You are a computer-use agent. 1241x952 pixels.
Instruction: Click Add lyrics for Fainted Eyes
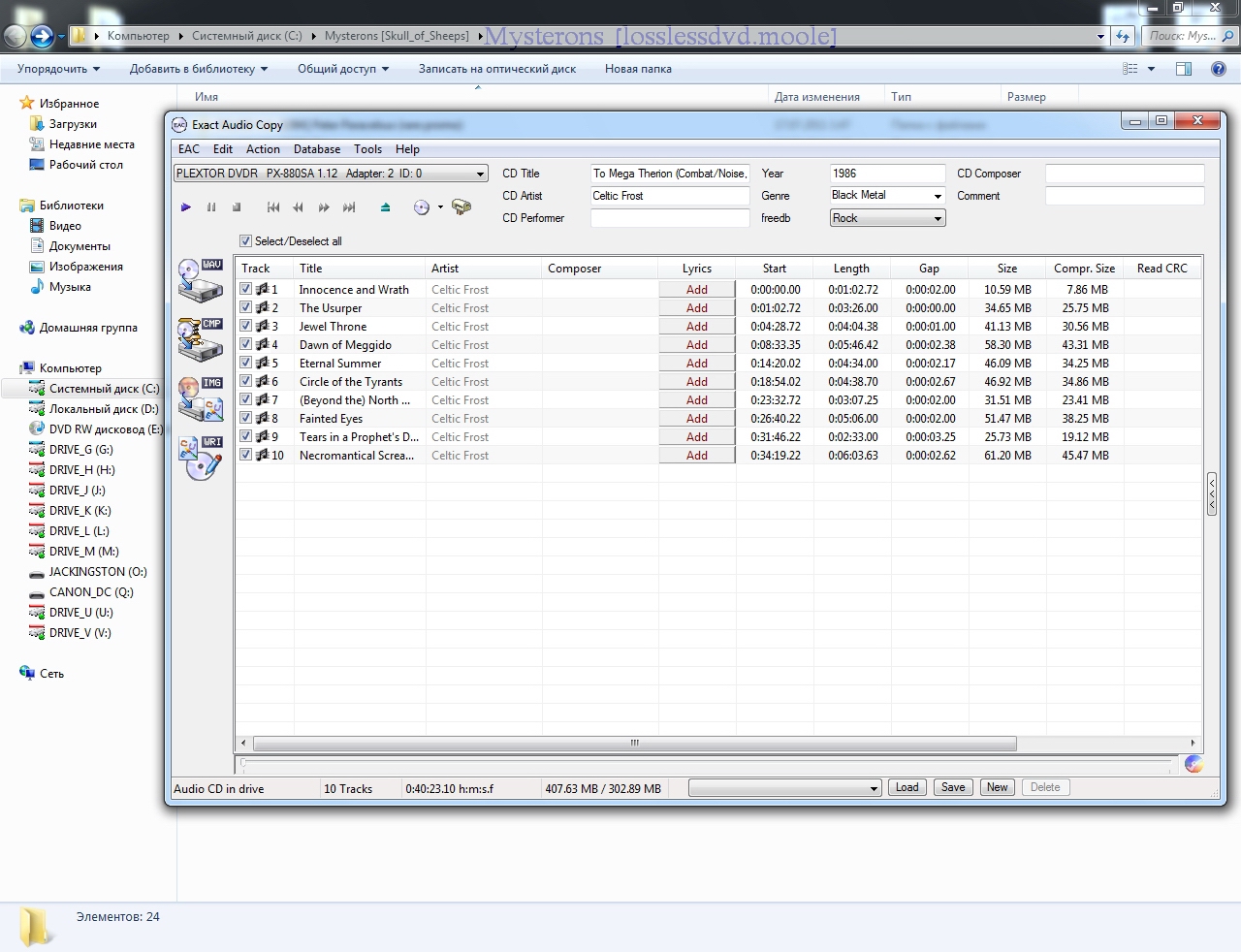coord(697,418)
